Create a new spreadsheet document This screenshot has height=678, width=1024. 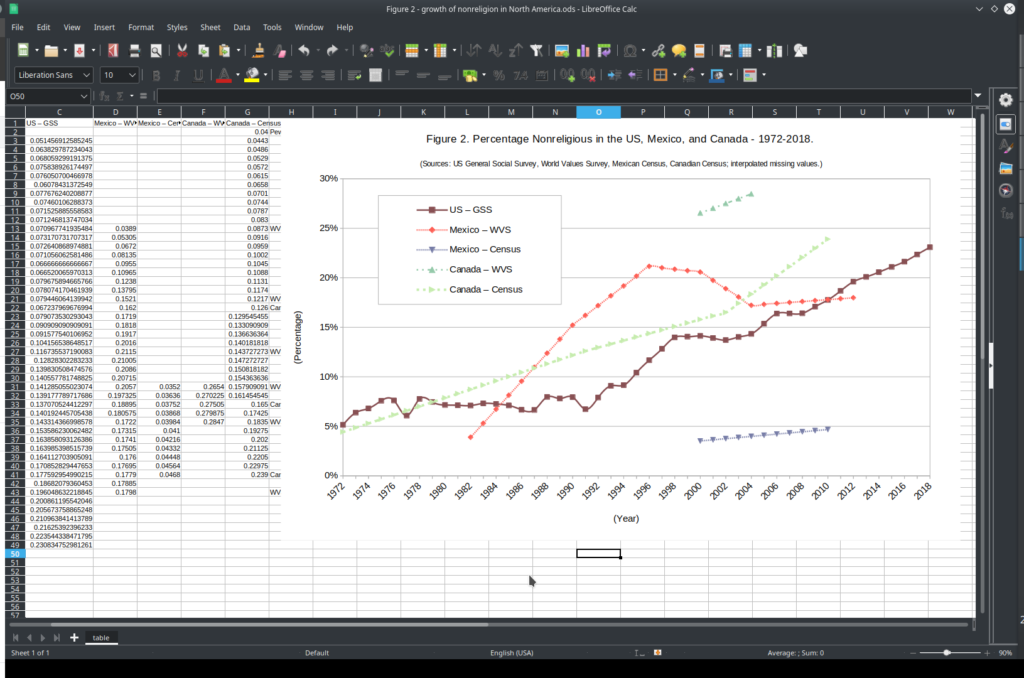click(23, 51)
